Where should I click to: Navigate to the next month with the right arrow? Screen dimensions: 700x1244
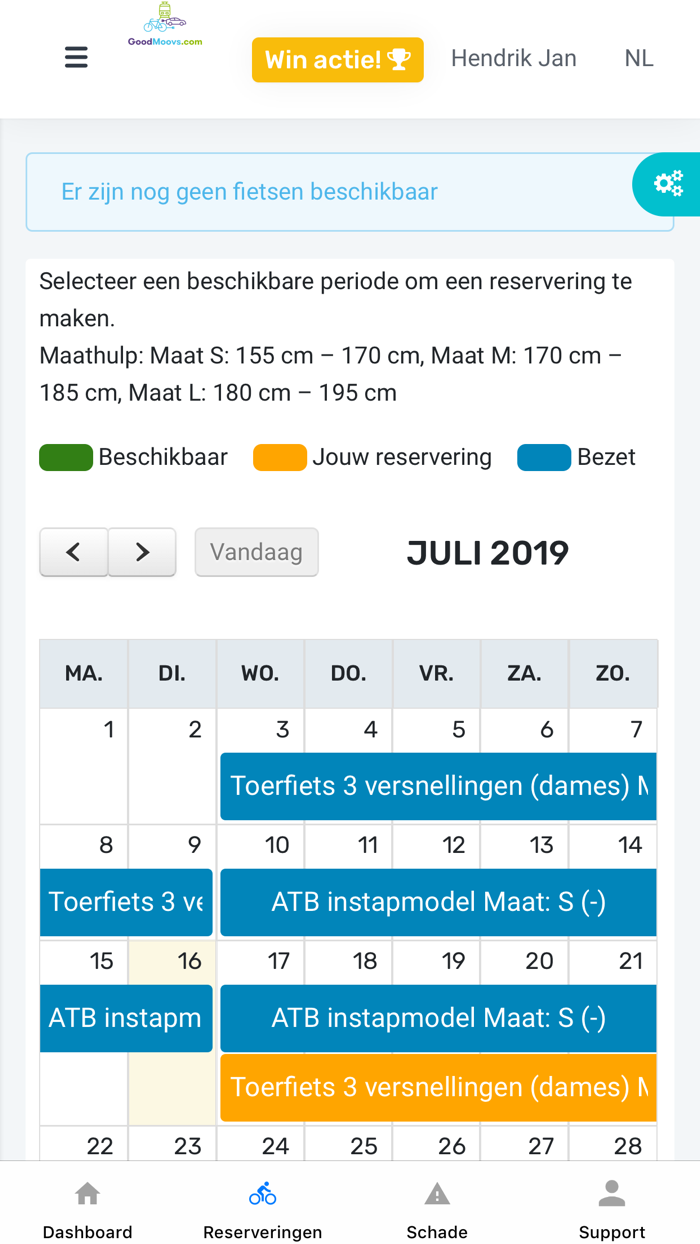[142, 551]
